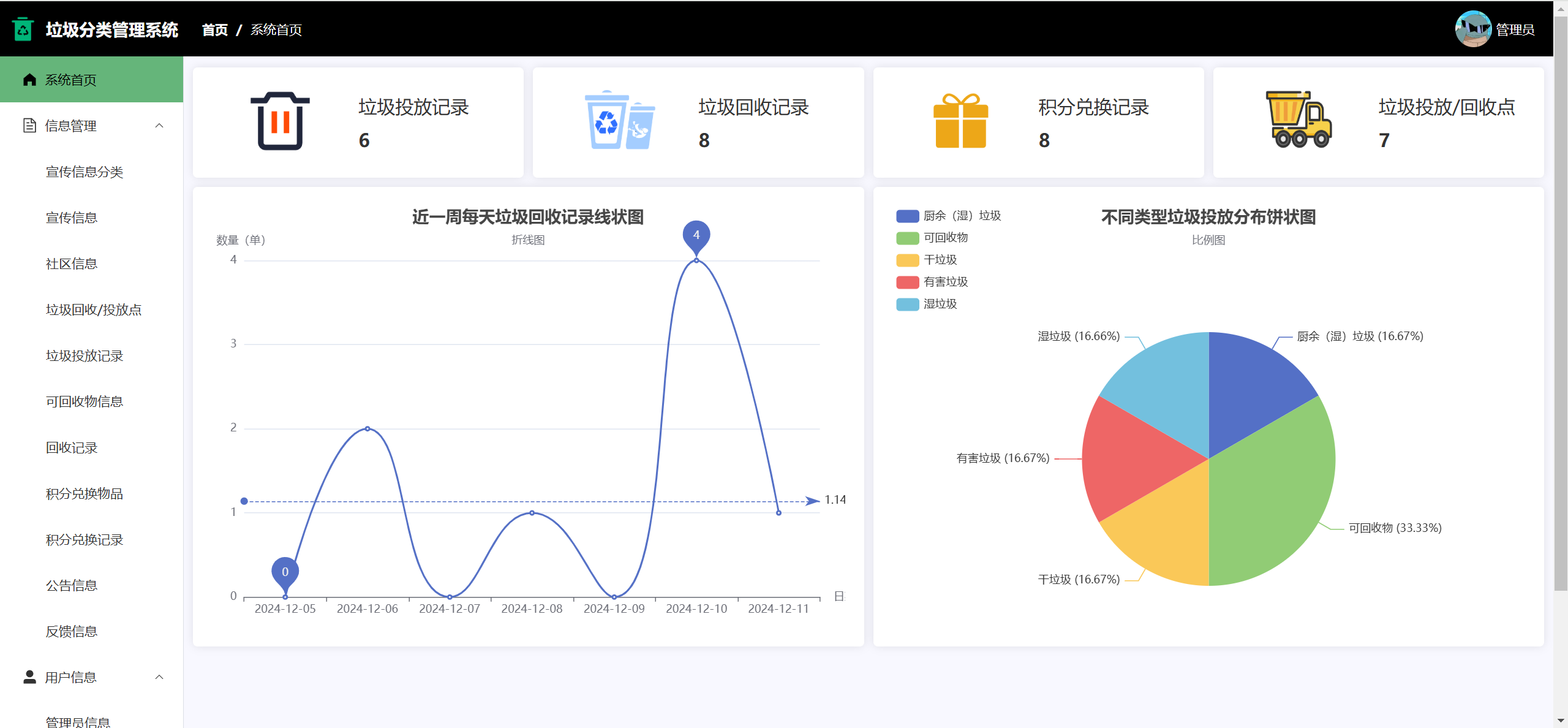Click the document icon beside 信息管理
Image resolution: width=1568 pixels, height=728 pixels.
29,126
